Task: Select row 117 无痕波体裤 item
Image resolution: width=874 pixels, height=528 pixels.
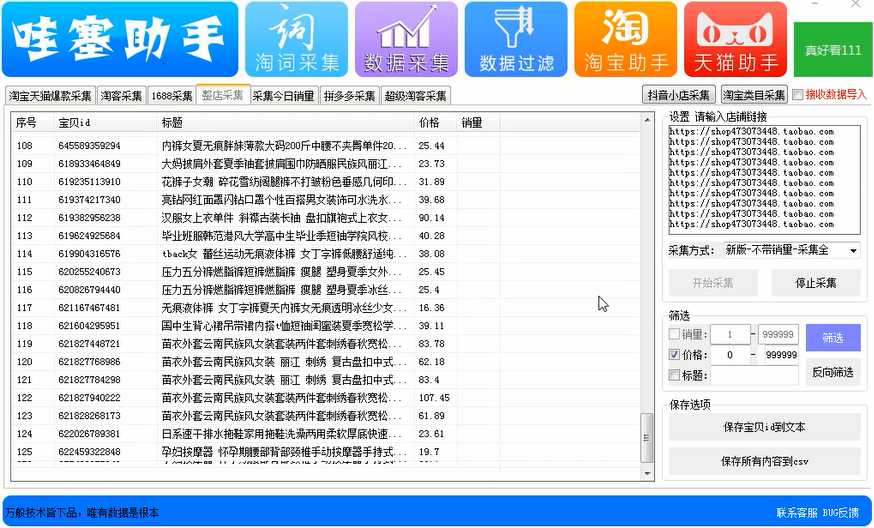Action: (326, 308)
